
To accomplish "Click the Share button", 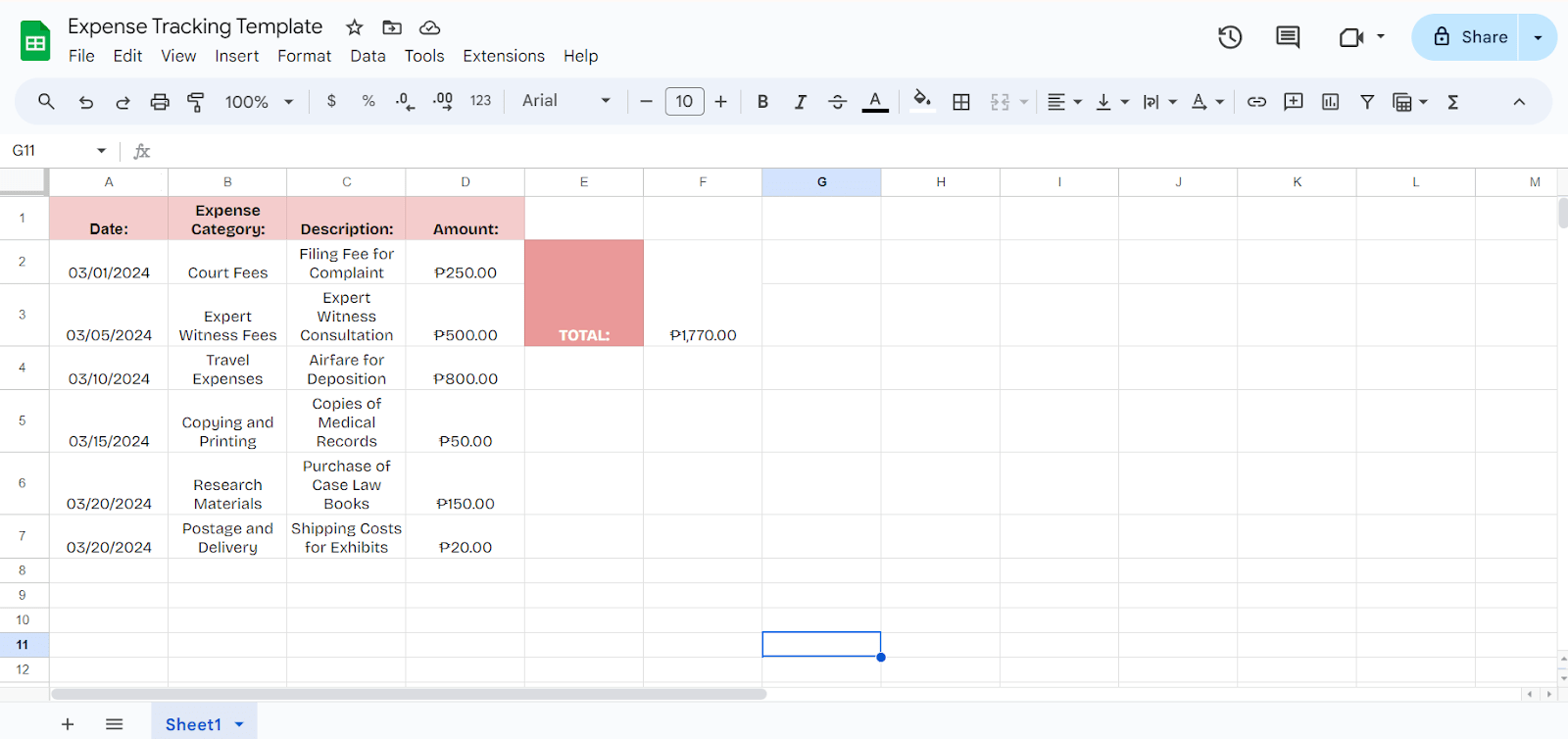I will coord(1468,37).
